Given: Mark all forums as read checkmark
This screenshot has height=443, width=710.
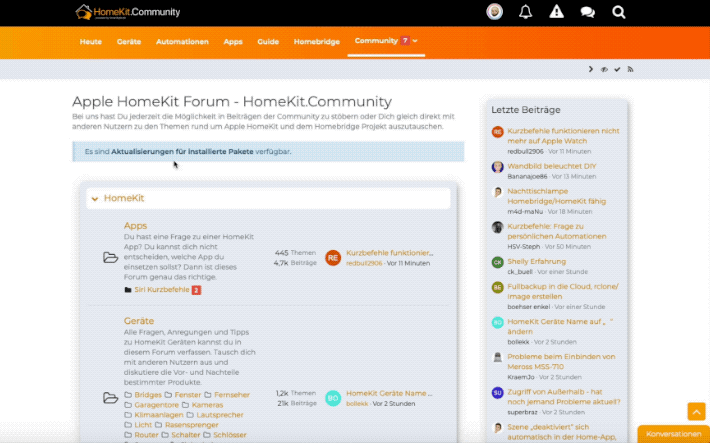Looking at the screenshot, I should click(617, 69).
